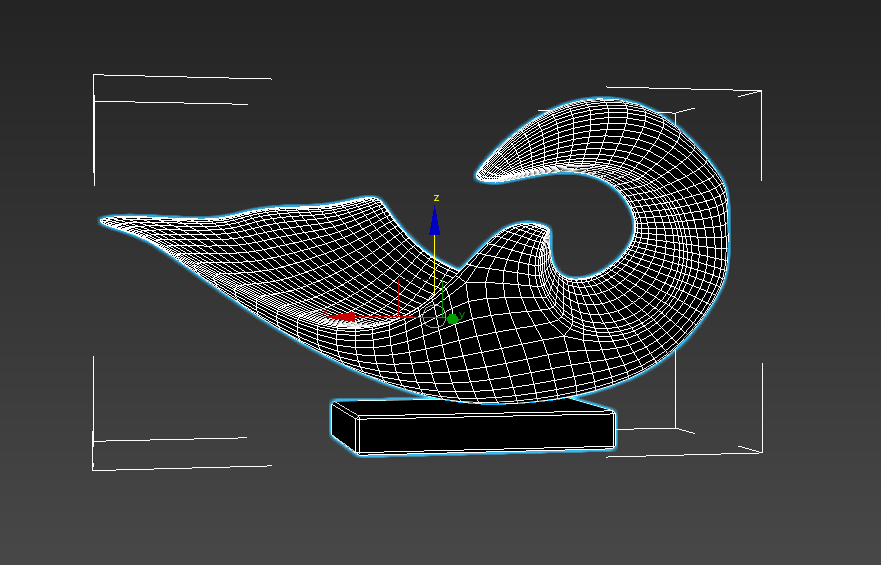Click the left end face of the base
Screen dimensions: 881x565
coord(344,427)
